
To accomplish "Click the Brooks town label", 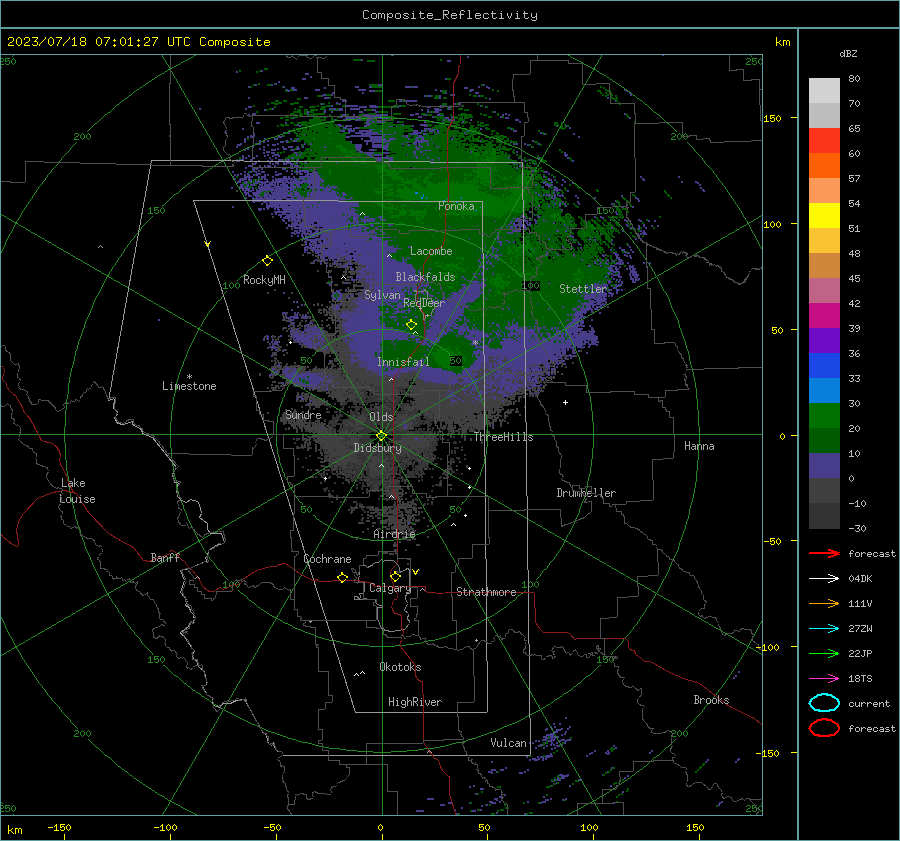I will 711,700.
